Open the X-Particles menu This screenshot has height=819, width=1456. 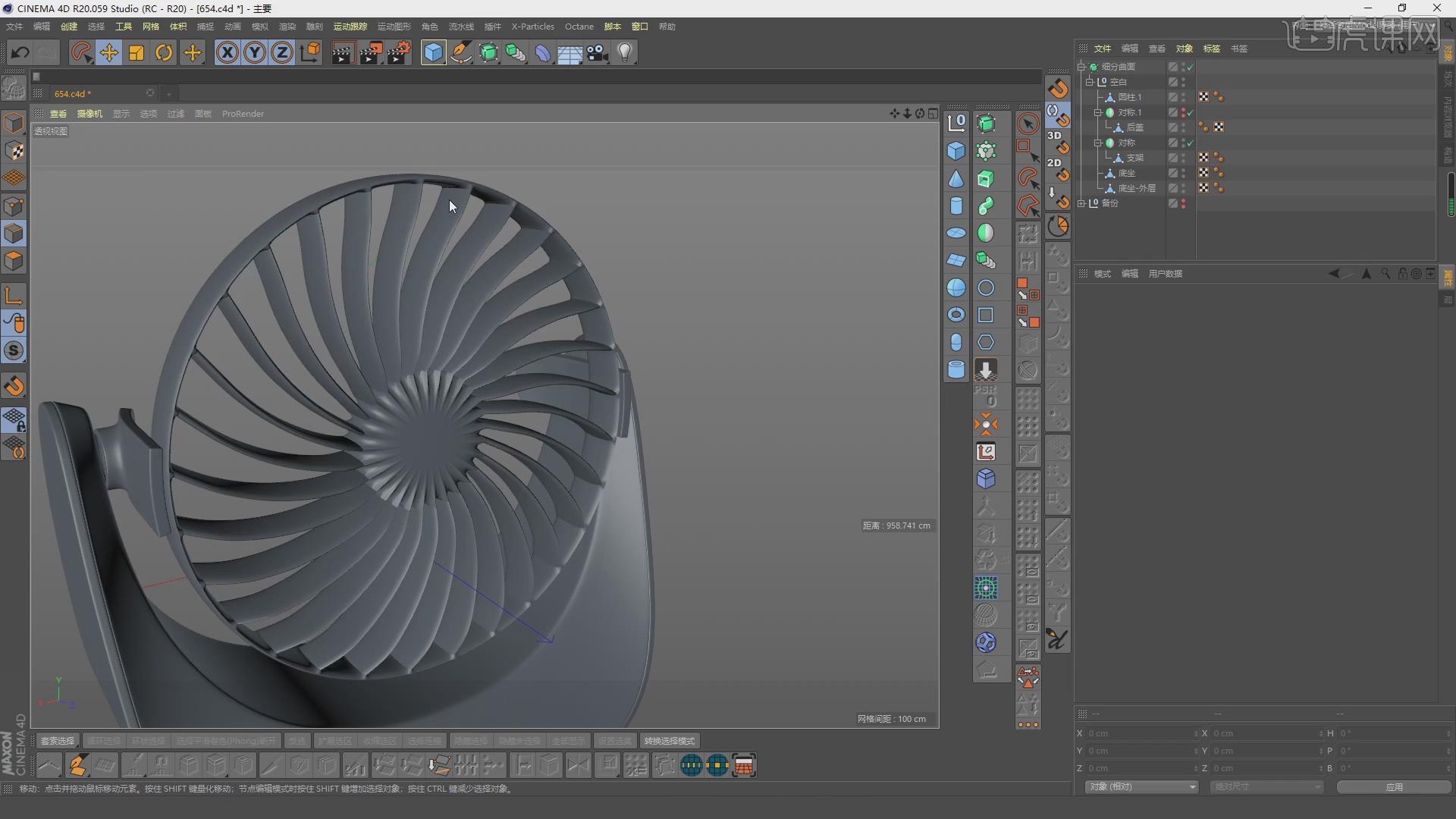coord(532,26)
